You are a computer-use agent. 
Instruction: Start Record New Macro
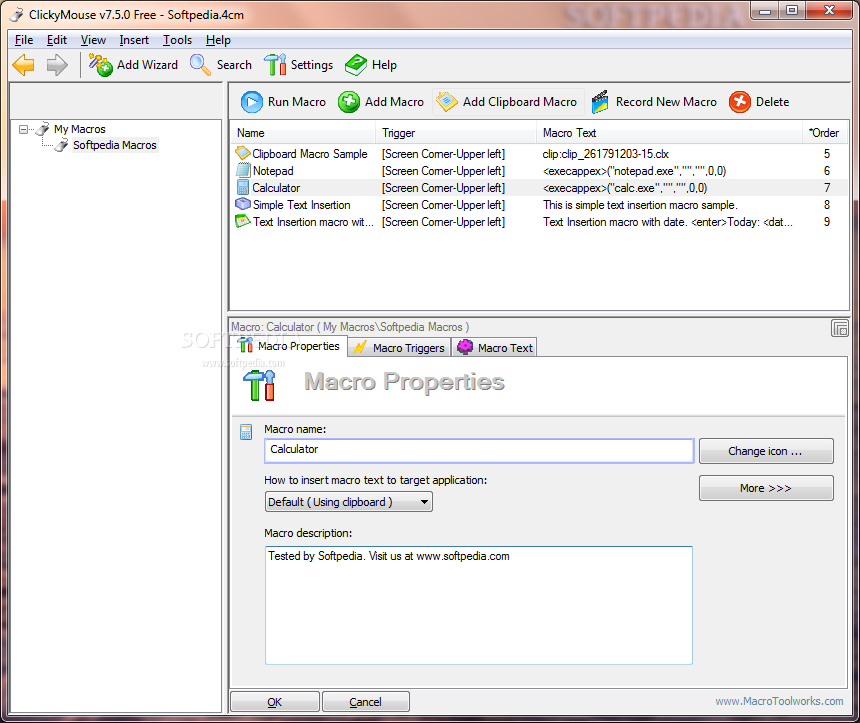click(654, 102)
